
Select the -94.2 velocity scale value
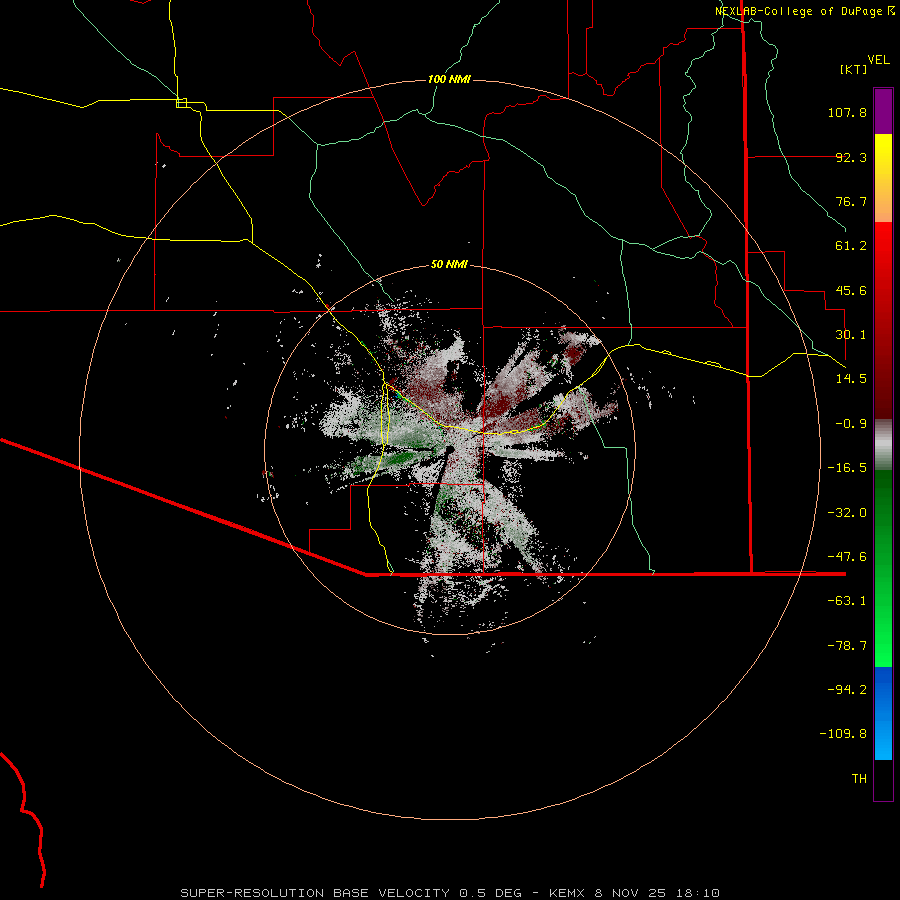(847, 690)
